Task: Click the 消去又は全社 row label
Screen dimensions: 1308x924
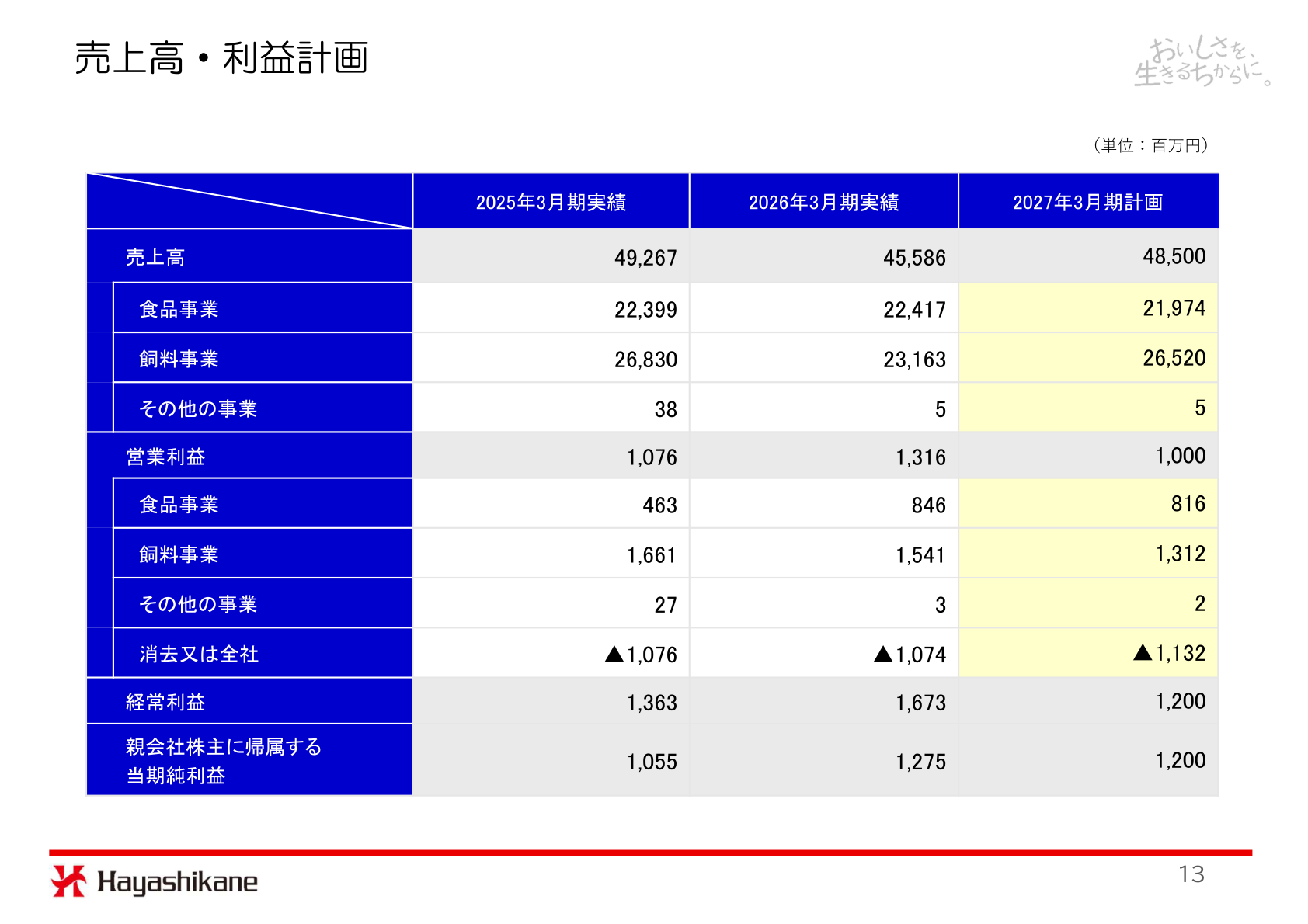Action: [x=199, y=654]
